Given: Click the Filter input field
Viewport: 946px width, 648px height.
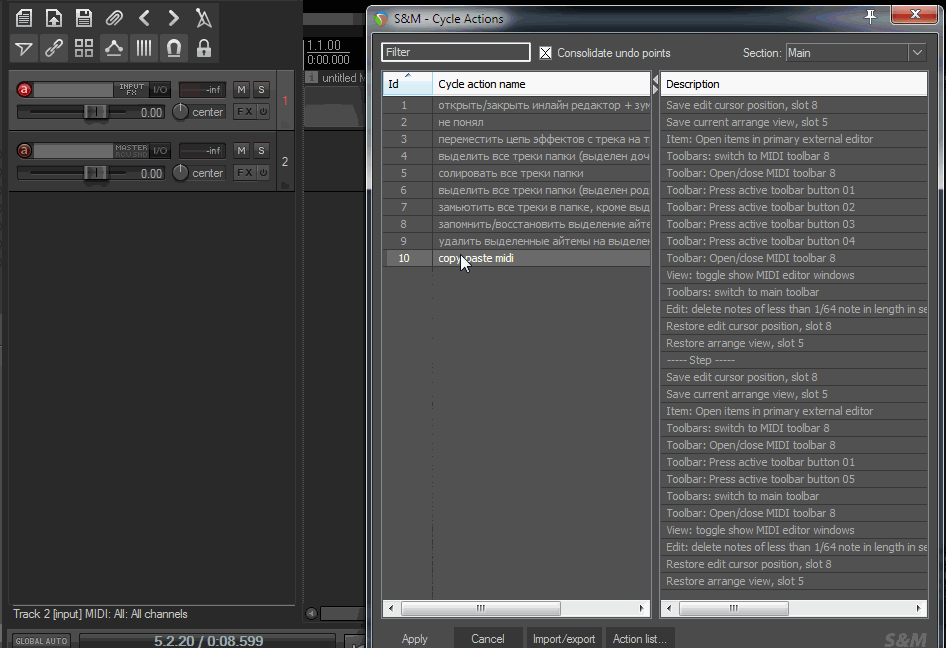Looking at the screenshot, I should click(x=456, y=52).
